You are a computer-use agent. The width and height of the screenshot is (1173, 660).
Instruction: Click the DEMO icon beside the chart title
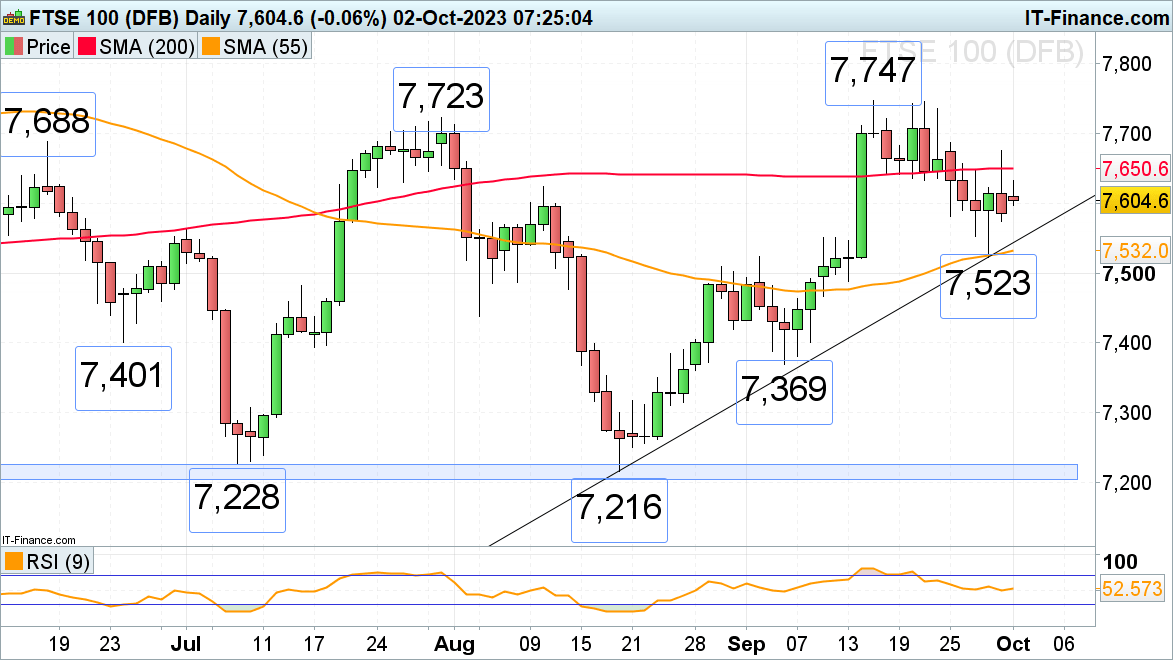tap(13, 16)
